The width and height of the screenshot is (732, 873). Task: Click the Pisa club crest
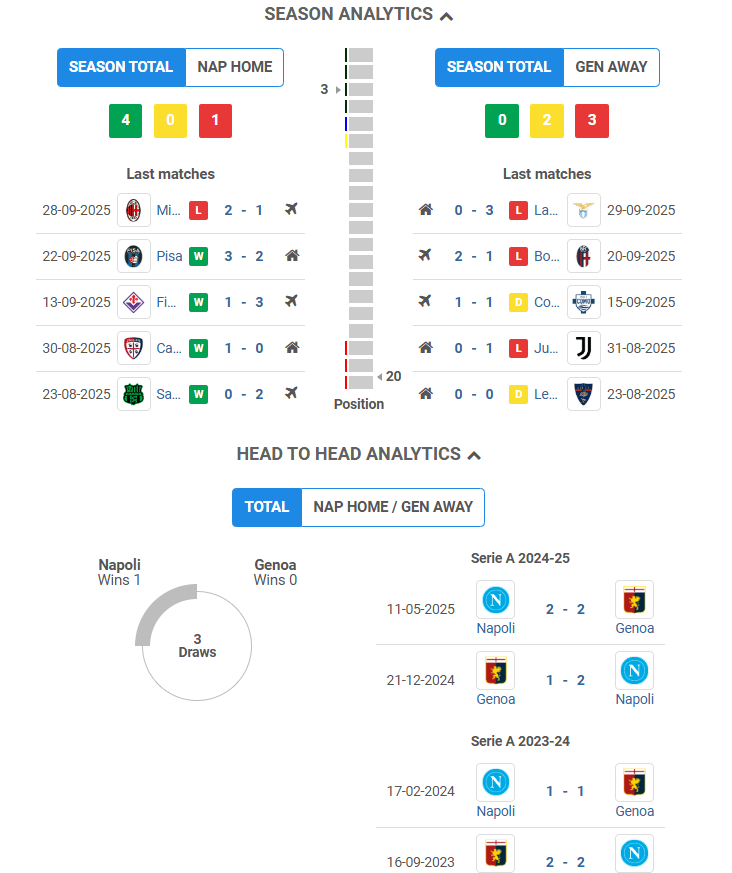(134, 256)
